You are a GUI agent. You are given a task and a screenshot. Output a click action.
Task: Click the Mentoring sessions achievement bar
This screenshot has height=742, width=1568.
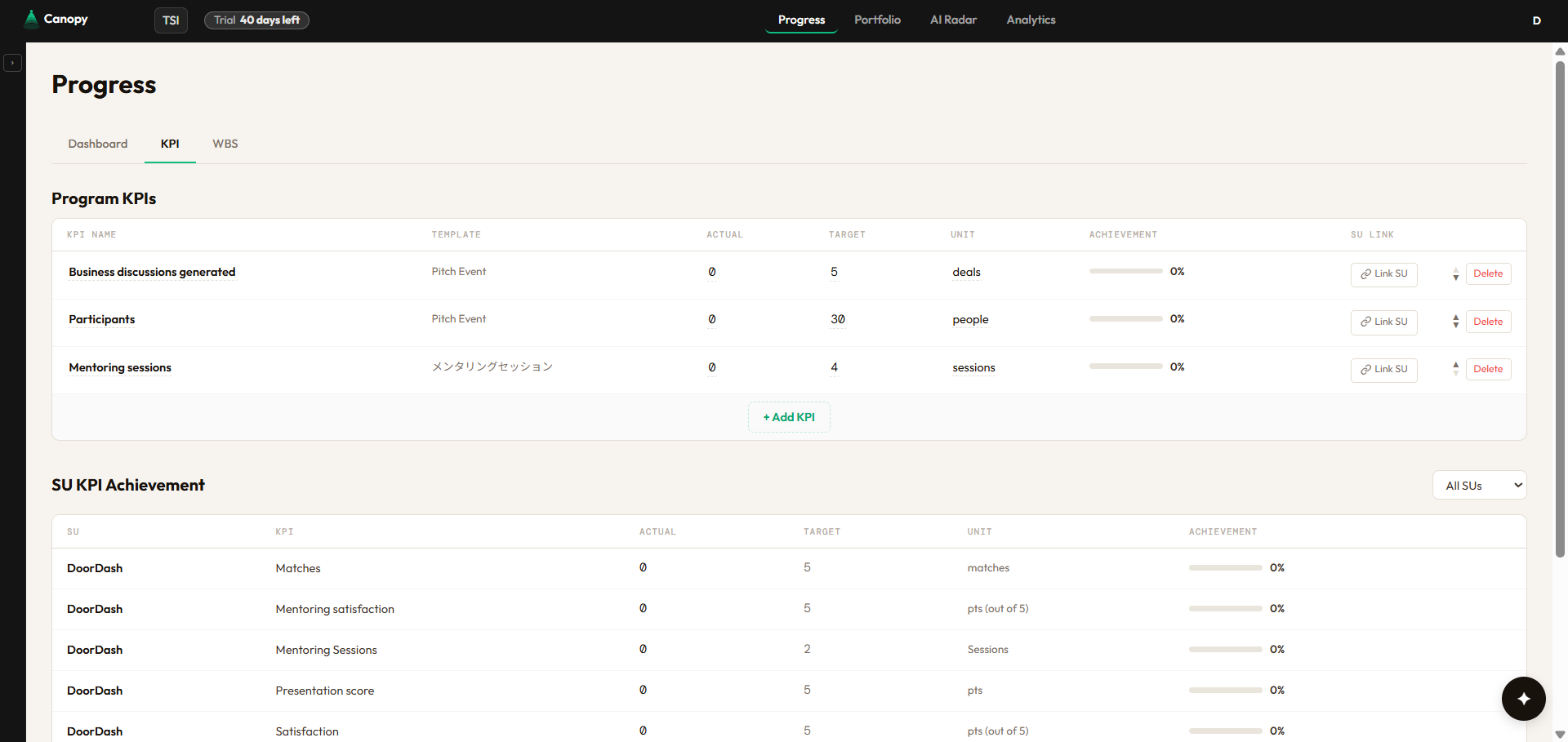pos(1125,367)
